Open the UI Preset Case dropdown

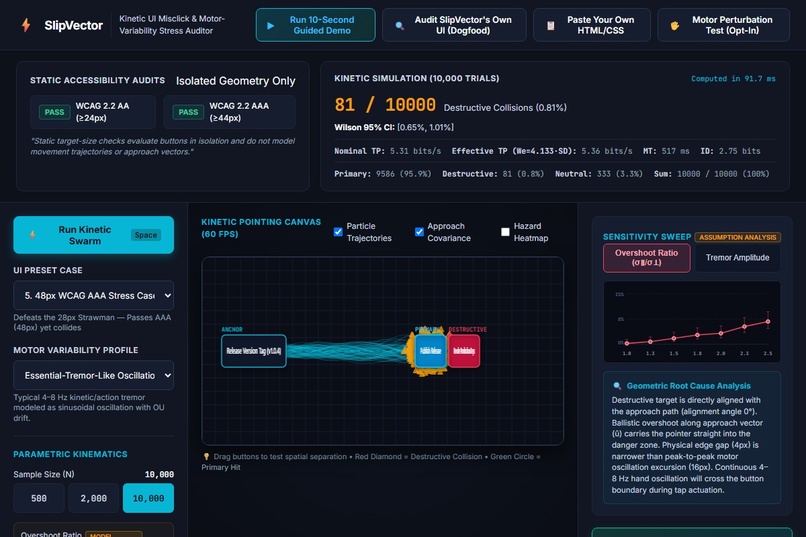(x=94, y=295)
